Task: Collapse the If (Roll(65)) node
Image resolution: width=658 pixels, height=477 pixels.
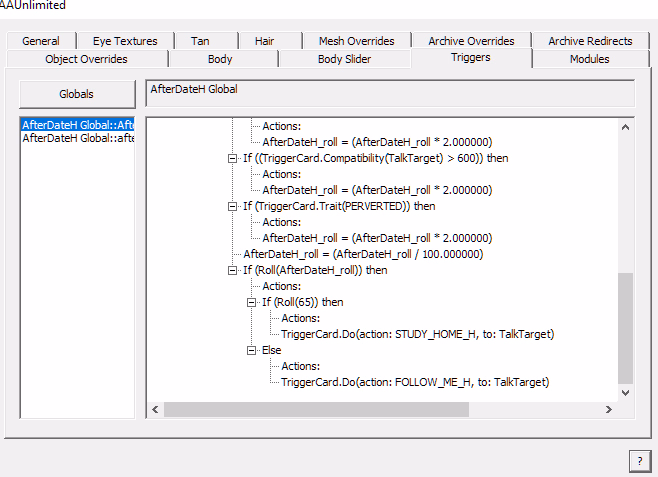Action: click(x=252, y=302)
